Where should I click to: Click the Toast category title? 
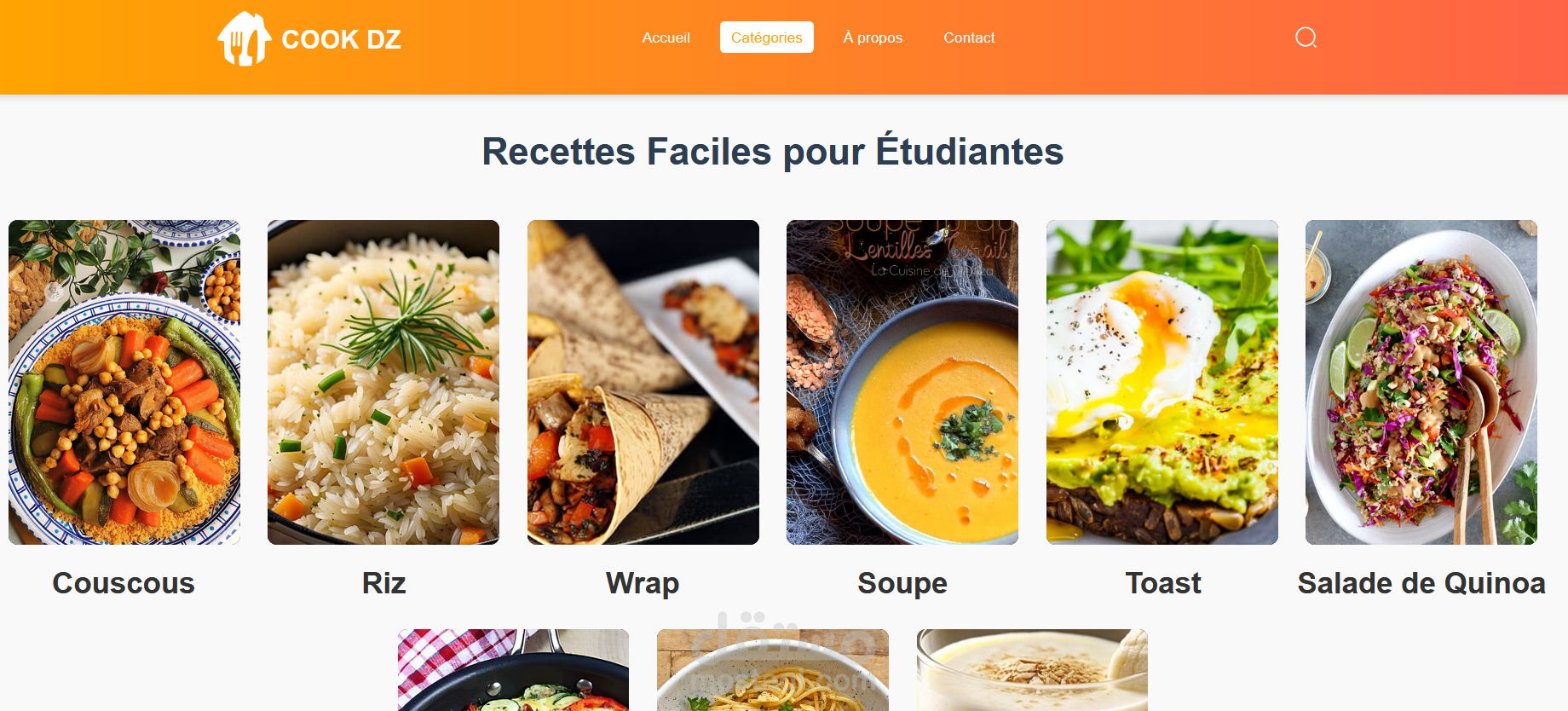coord(1163,583)
